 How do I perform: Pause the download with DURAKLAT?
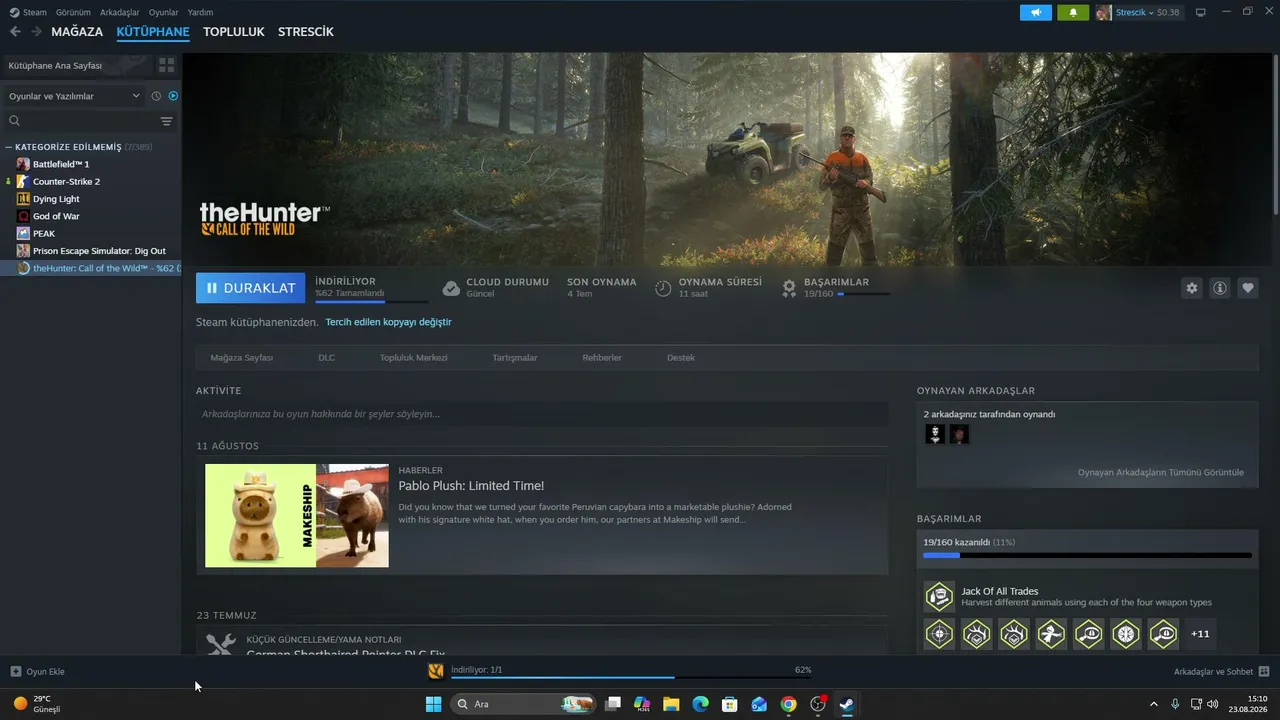pos(251,288)
